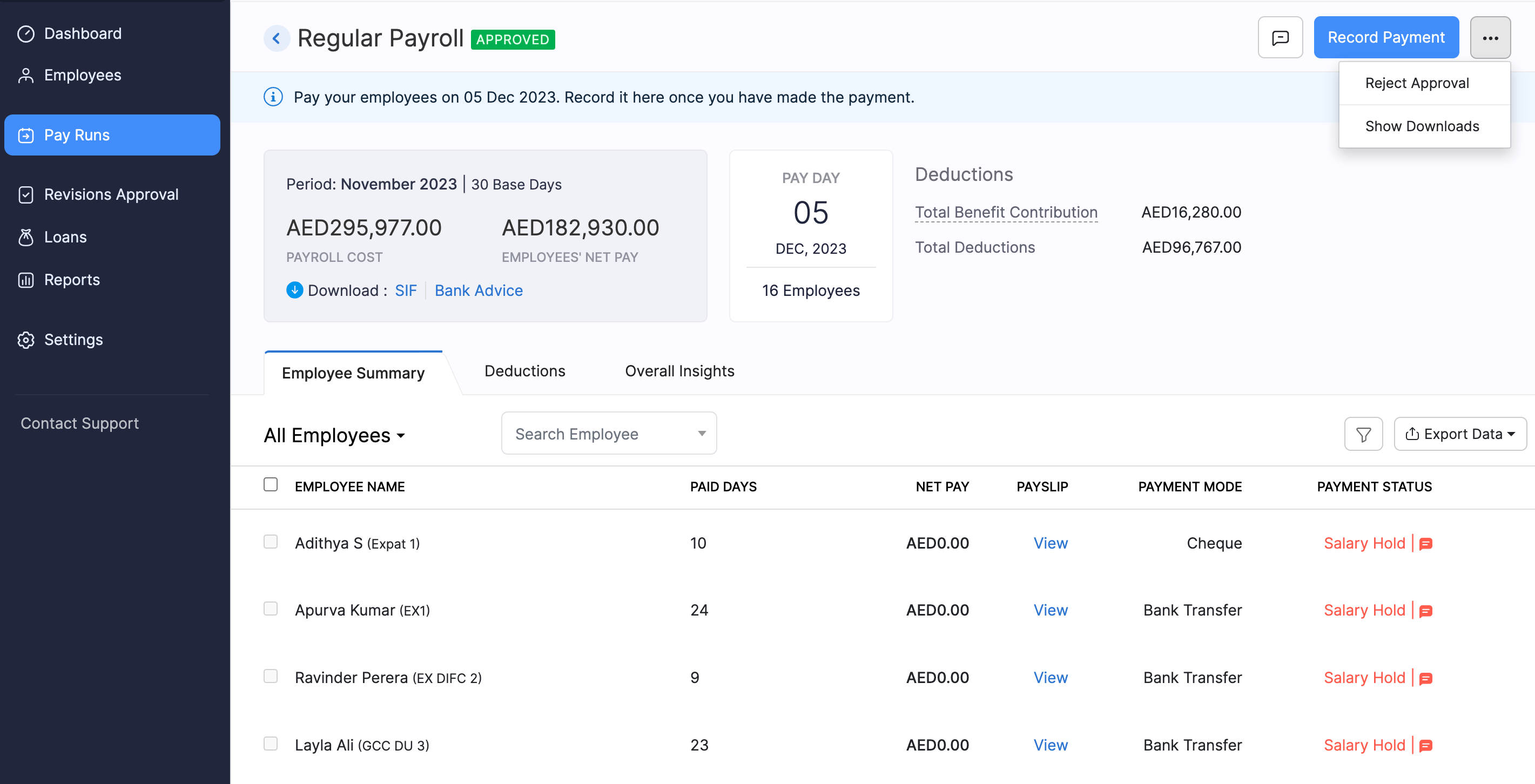1535x784 pixels.
Task: Click the salary hold comment icon for Adithya S
Action: [1426, 543]
